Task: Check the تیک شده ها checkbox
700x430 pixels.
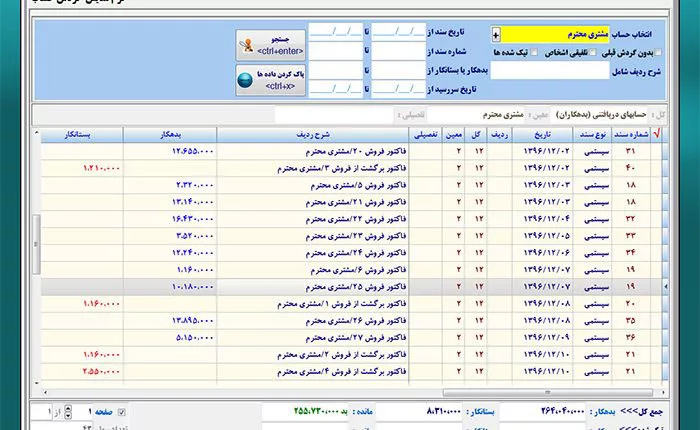Action: tap(534, 53)
